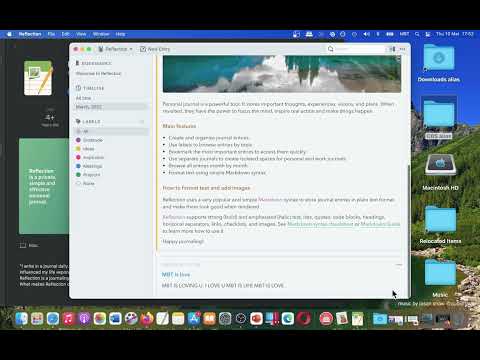Open App Store from the dock
This screenshot has width=480, height=360.
pos(194,319)
